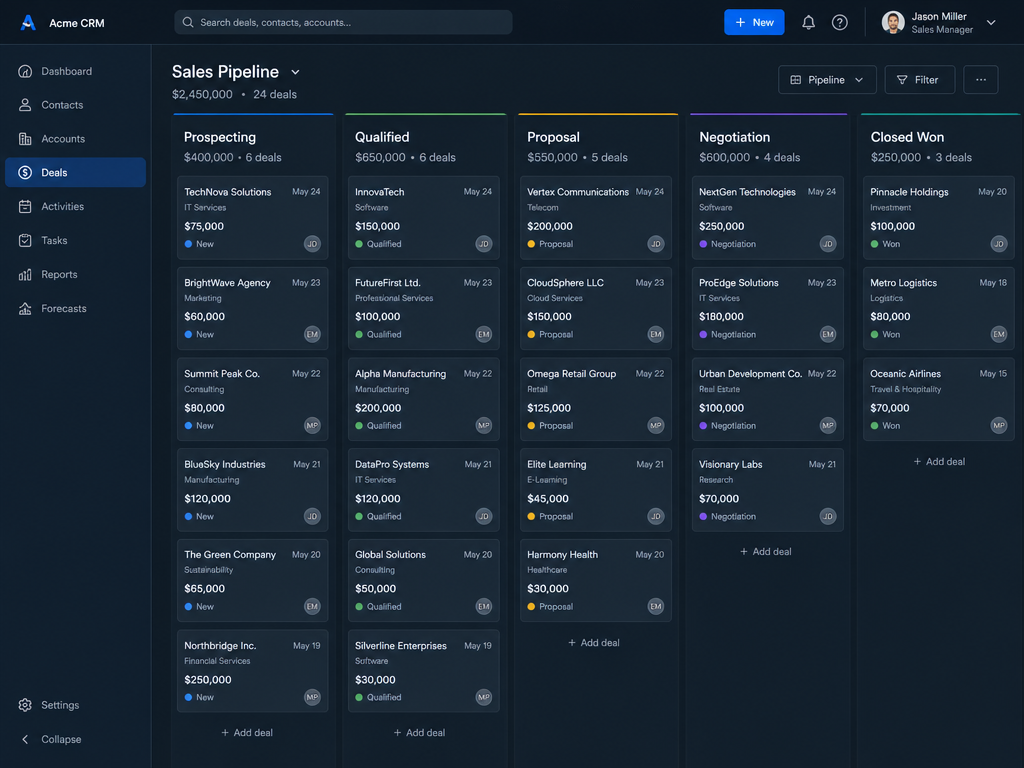Viewport: 1024px width, 768px height.
Task: Focus the search deals, contacts, accounts field
Action: click(x=343, y=22)
